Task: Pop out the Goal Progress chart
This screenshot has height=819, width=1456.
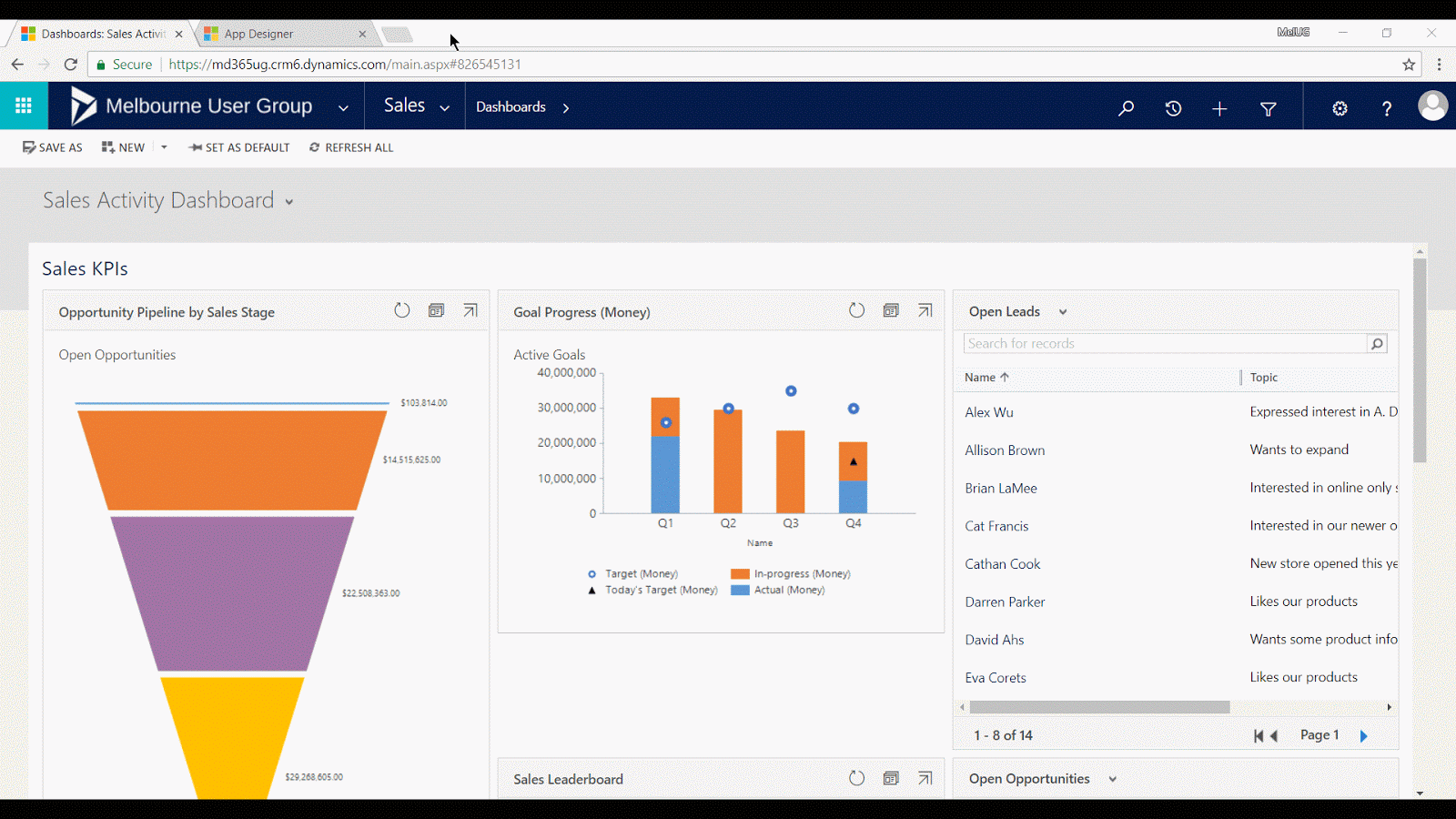Action: click(925, 310)
